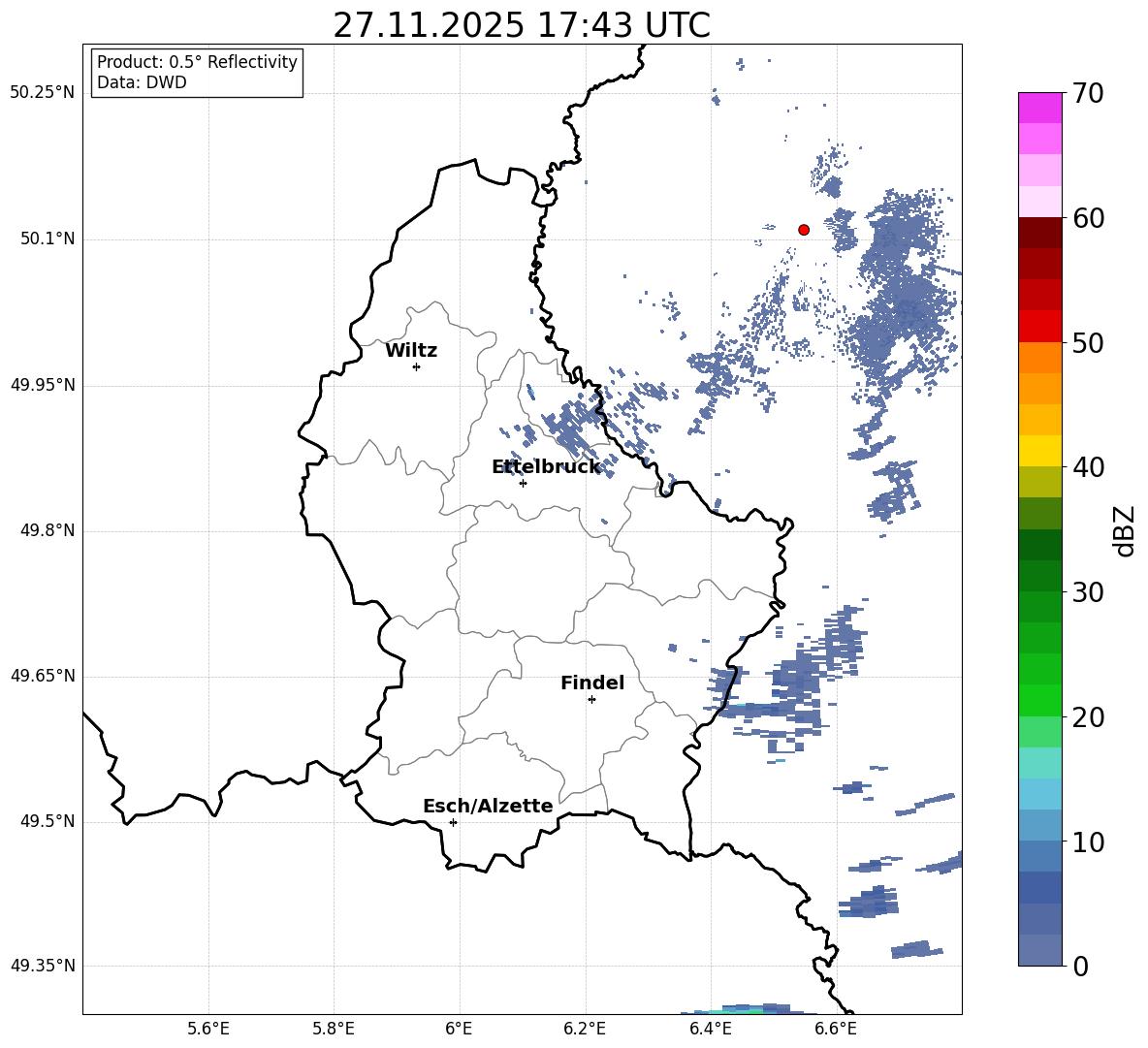Click the colorbar tick label 20

pyautogui.click(x=1088, y=717)
